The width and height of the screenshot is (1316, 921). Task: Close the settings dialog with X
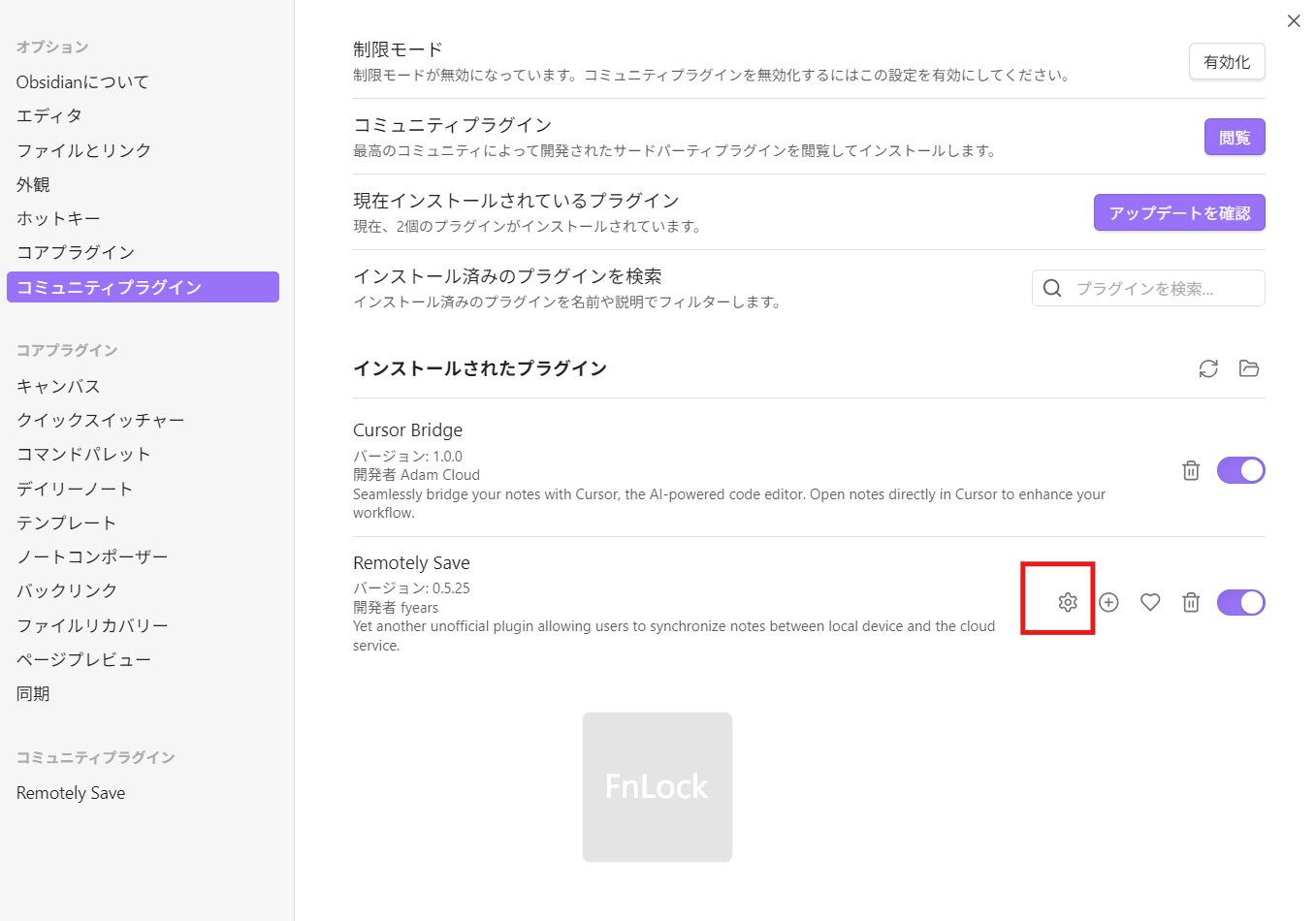point(1294,20)
